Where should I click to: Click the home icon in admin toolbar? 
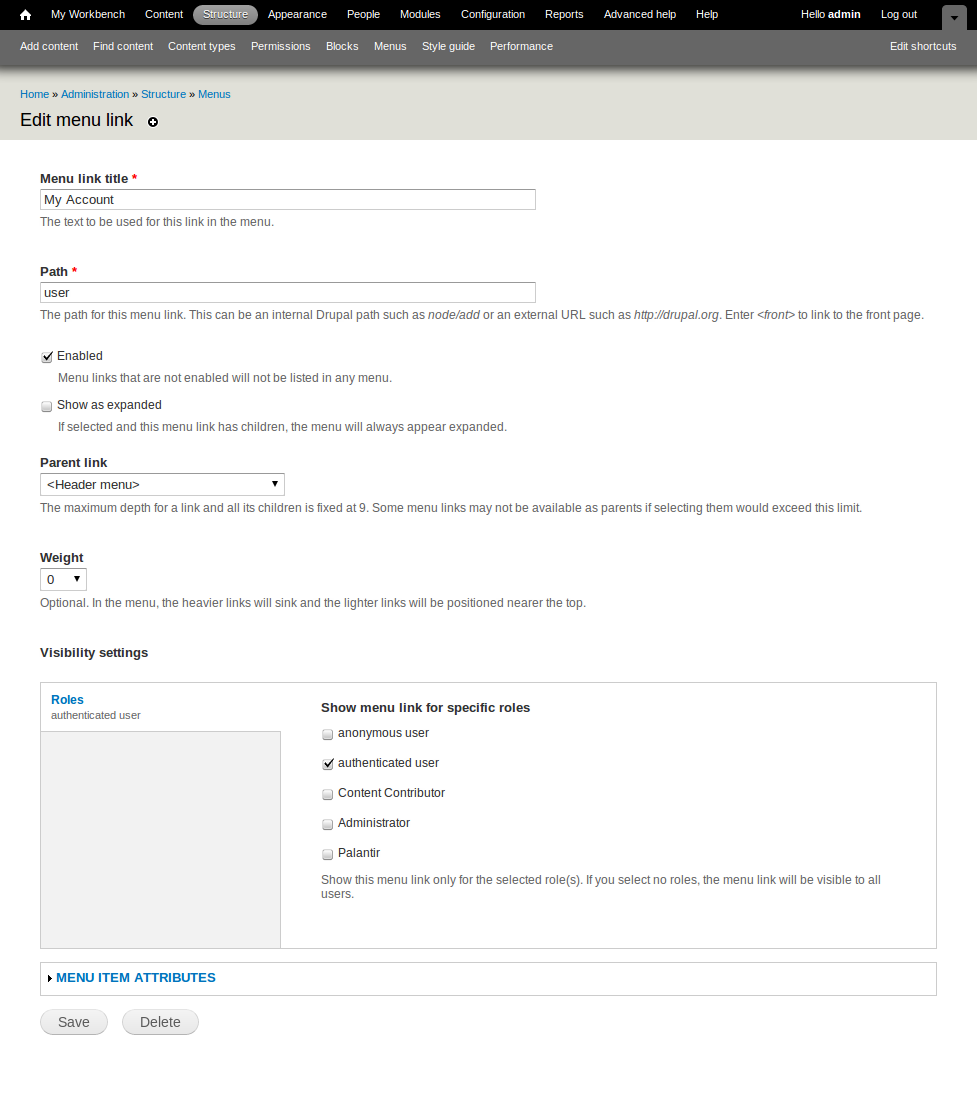(25, 15)
